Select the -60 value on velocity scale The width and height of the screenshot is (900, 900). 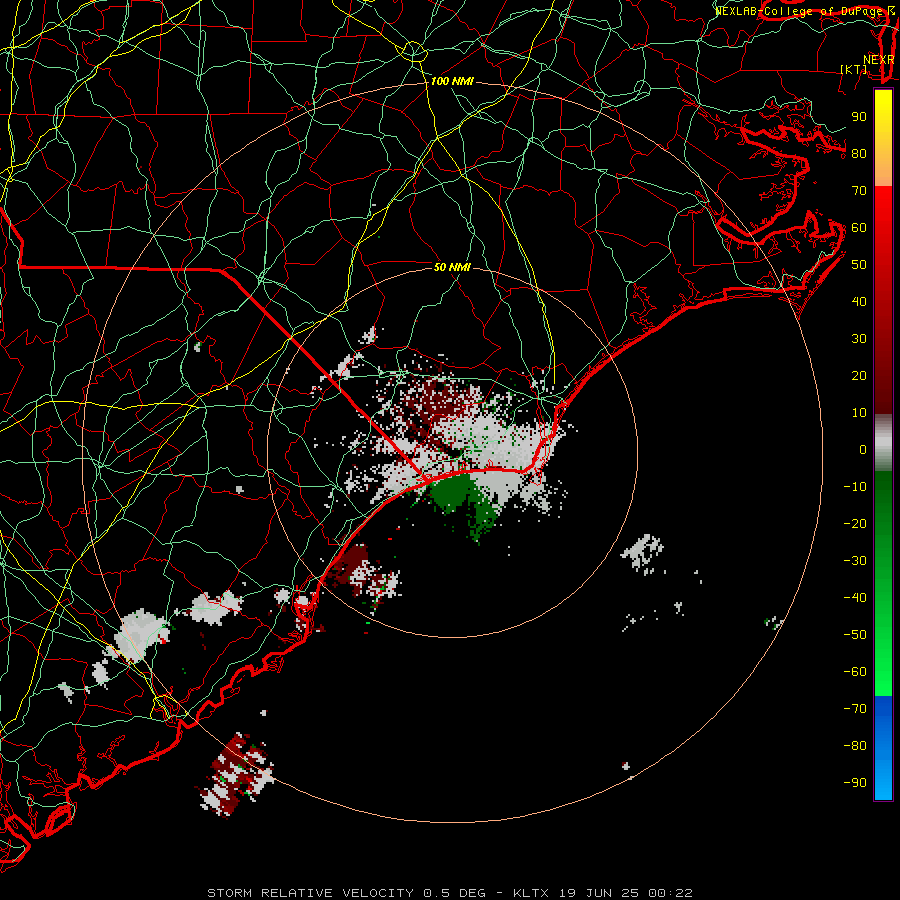(x=855, y=672)
